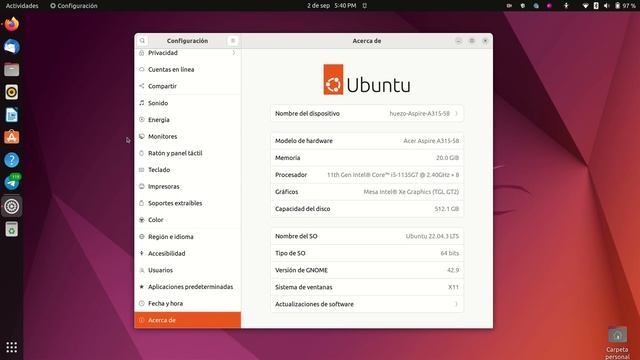Image resolution: width=640 pixels, height=360 pixels.
Task: Open the Trash icon in dock
Action: click(x=11, y=229)
